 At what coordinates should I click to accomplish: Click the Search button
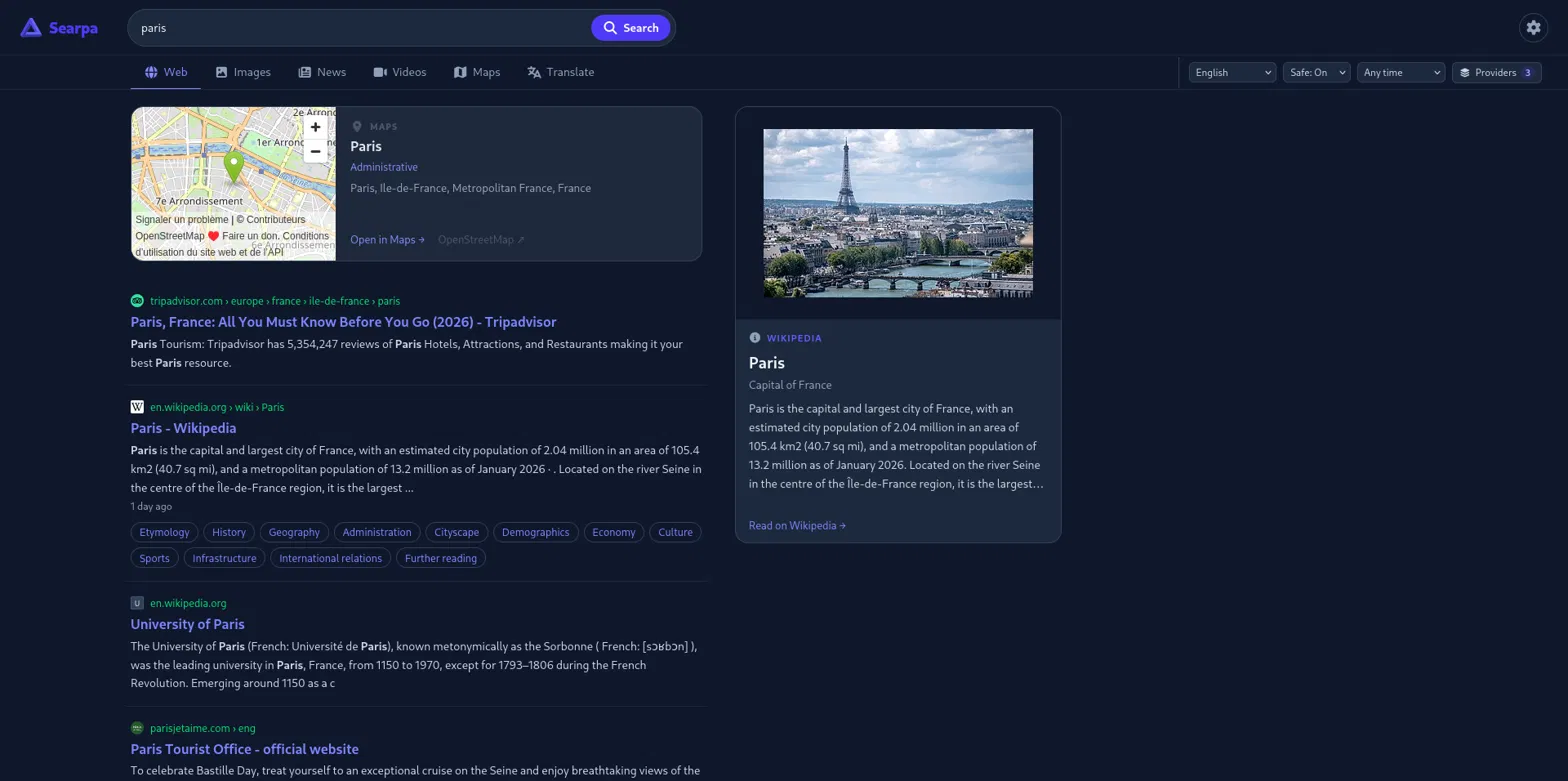click(630, 28)
